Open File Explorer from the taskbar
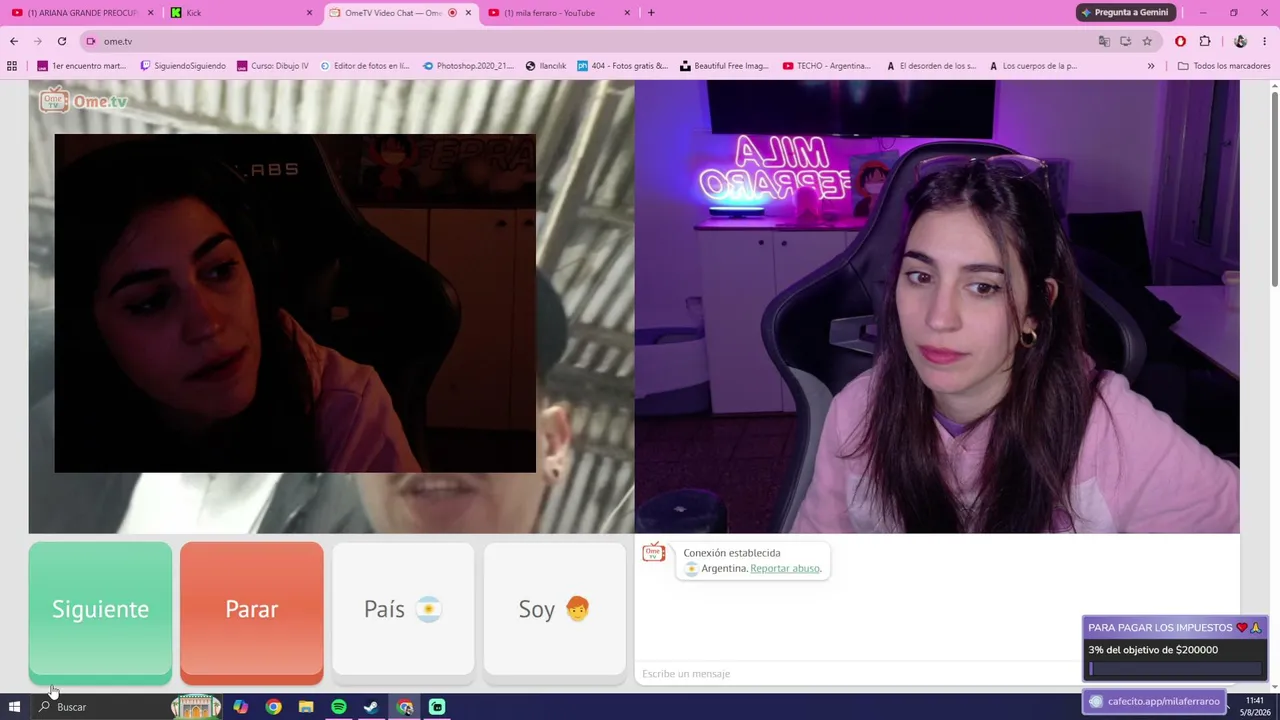 (x=306, y=707)
